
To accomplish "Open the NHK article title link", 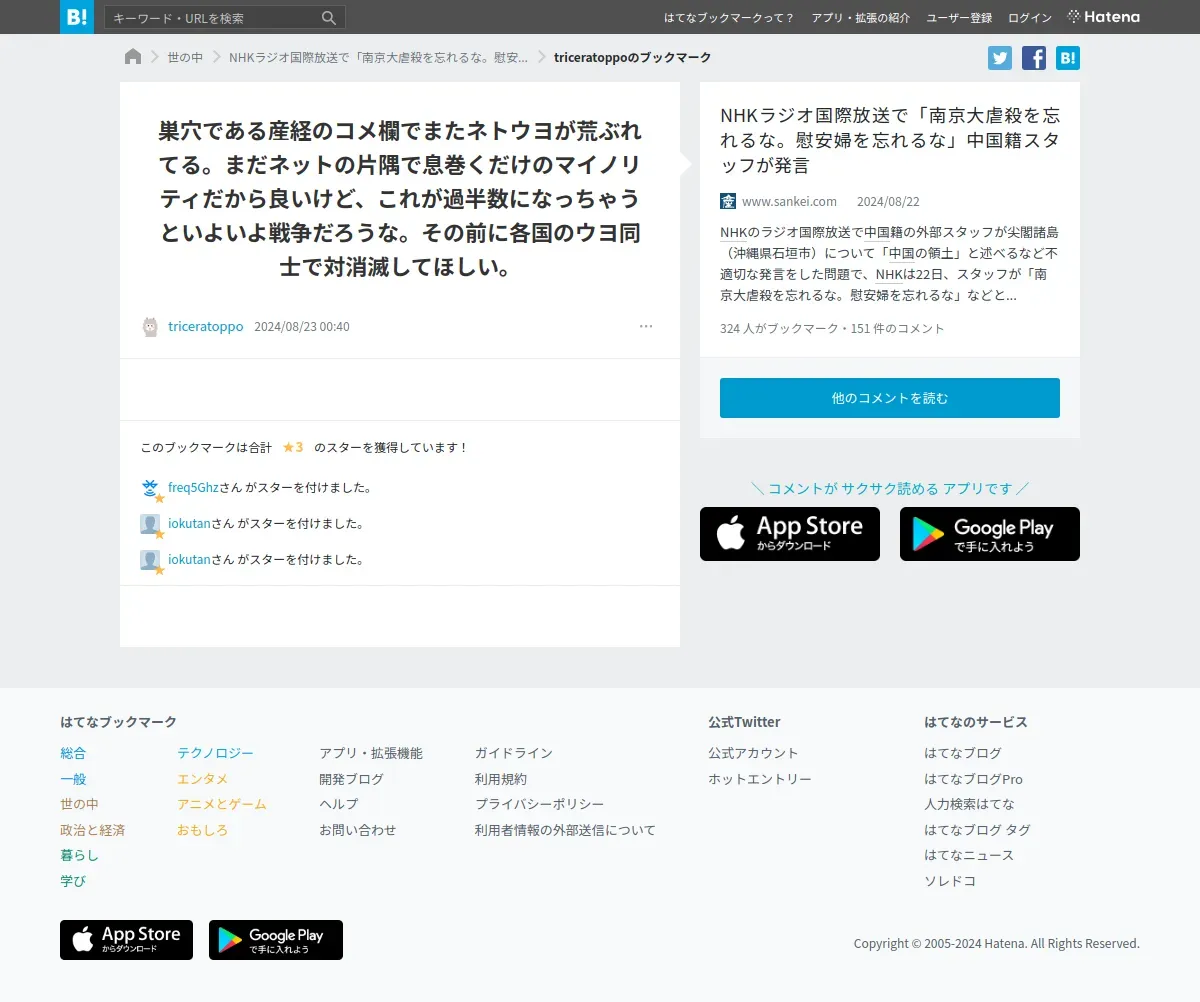I will 890,140.
